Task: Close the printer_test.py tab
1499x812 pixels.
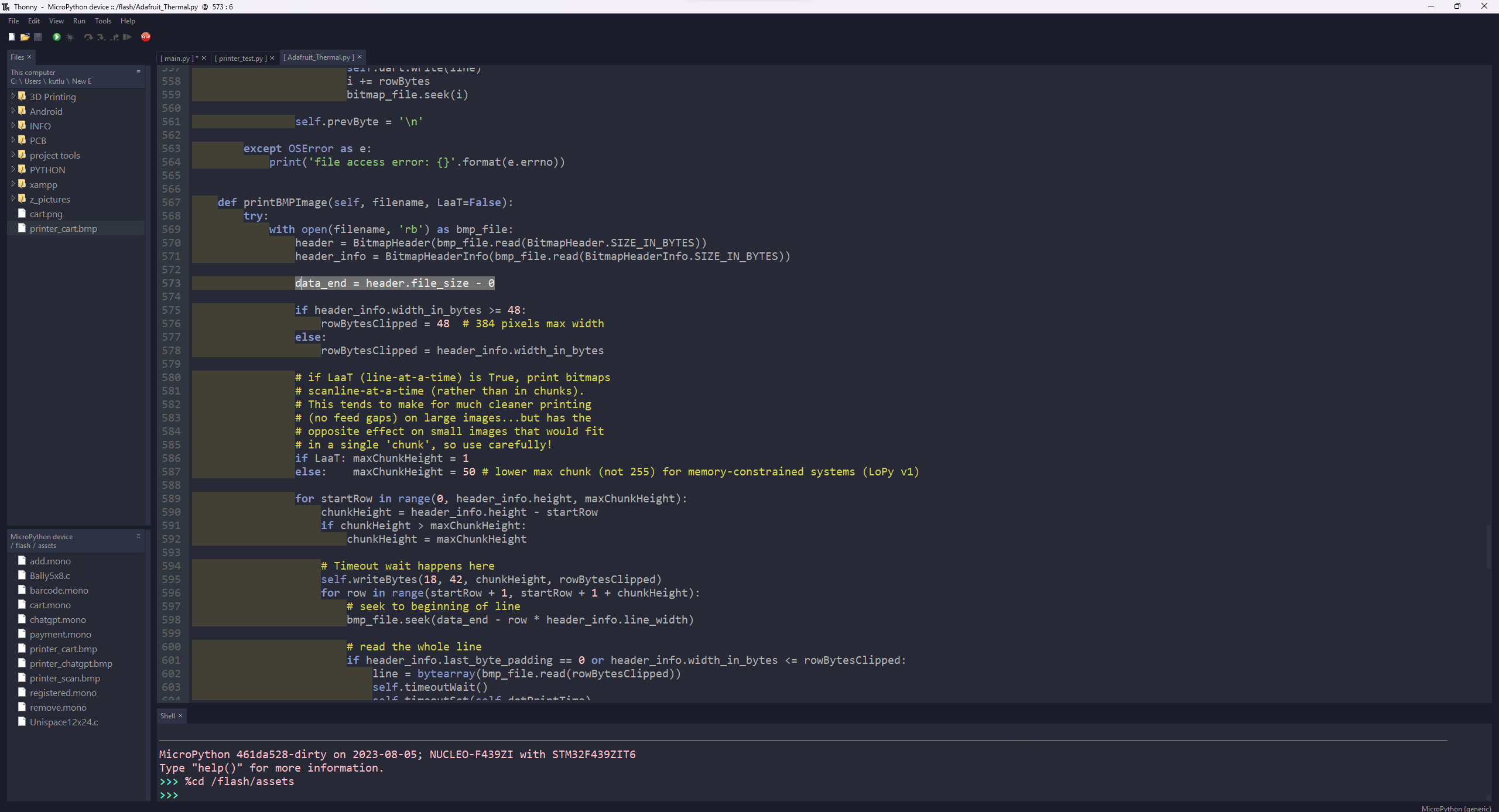Action: 272,58
